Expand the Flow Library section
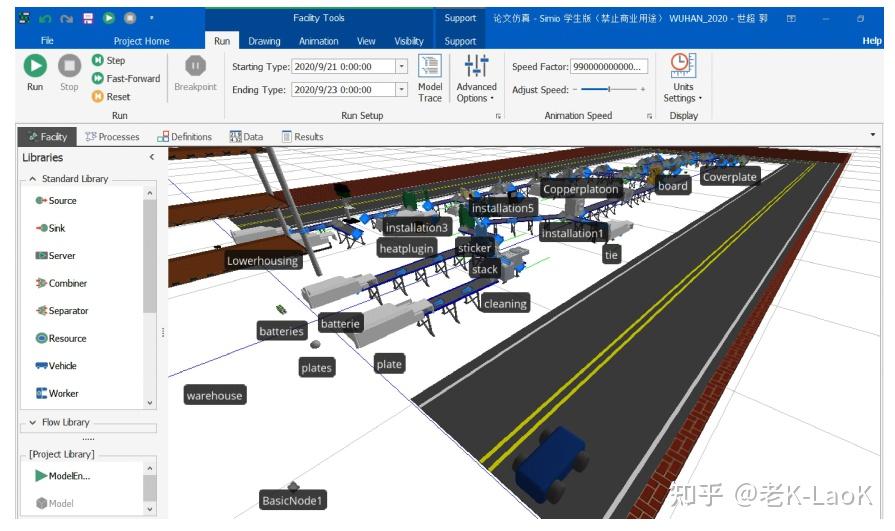Image resolution: width=895 pixels, height=531 pixels. (33, 423)
